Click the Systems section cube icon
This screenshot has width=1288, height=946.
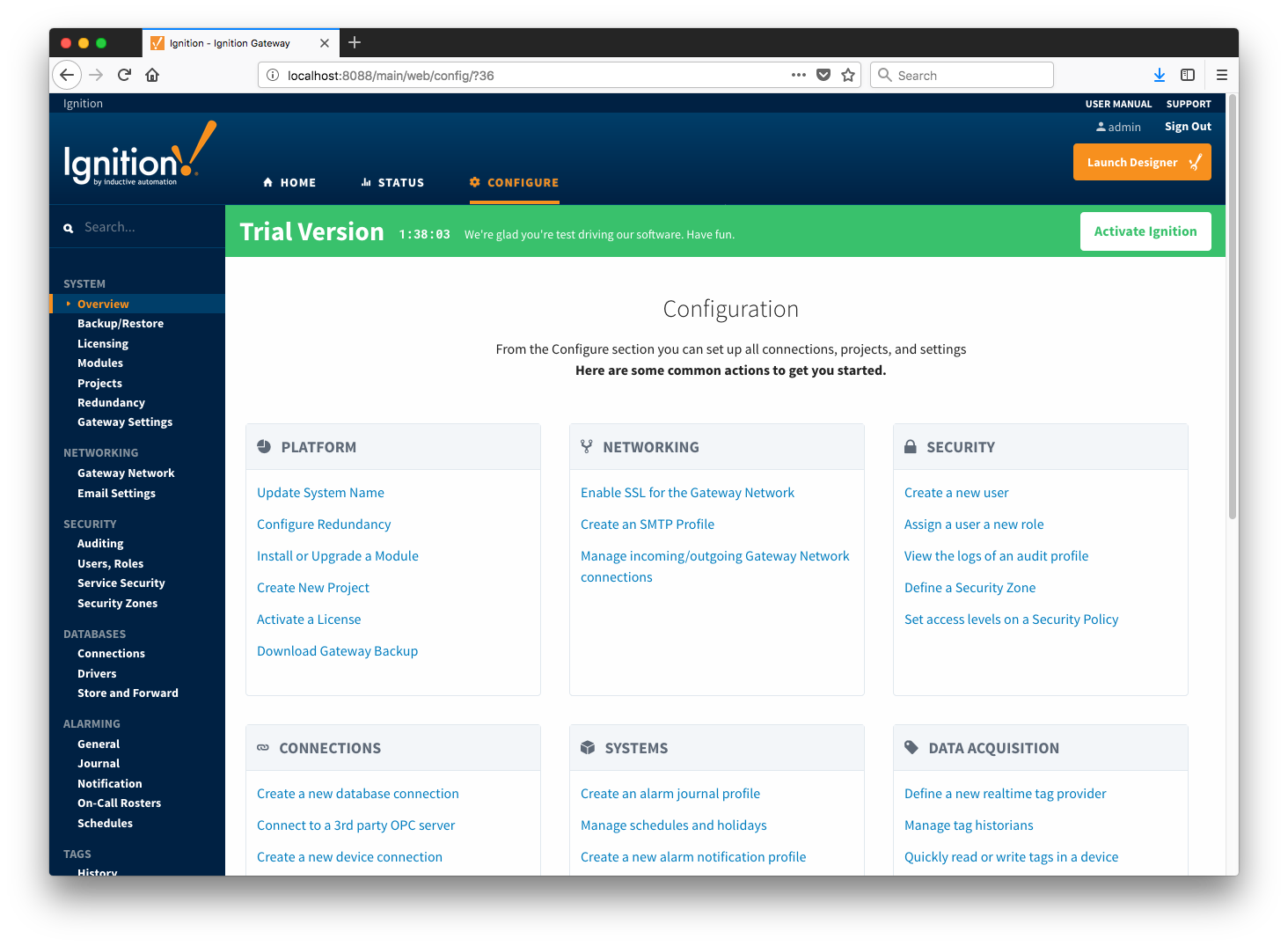click(x=588, y=747)
